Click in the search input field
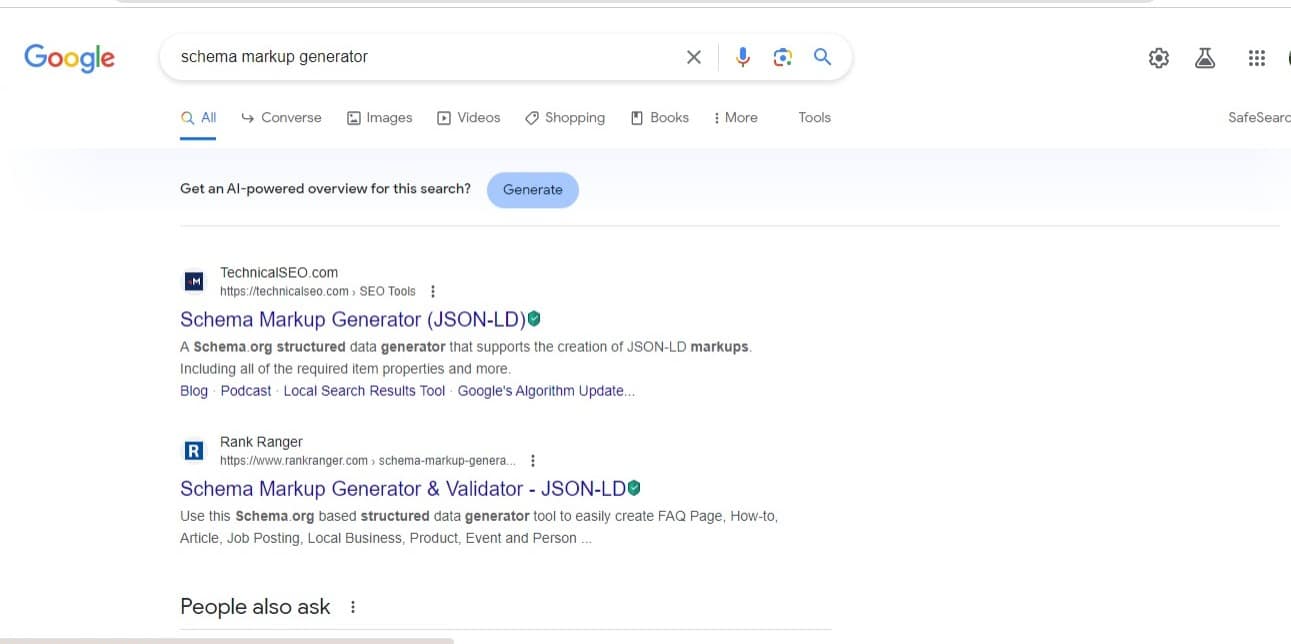 coord(420,57)
